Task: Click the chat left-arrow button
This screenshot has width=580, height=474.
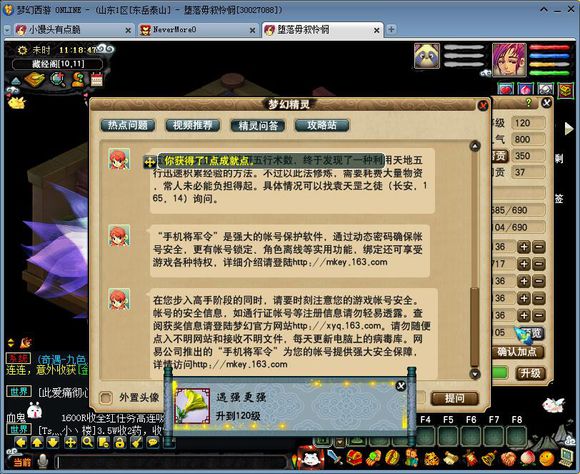Action: 21,442
